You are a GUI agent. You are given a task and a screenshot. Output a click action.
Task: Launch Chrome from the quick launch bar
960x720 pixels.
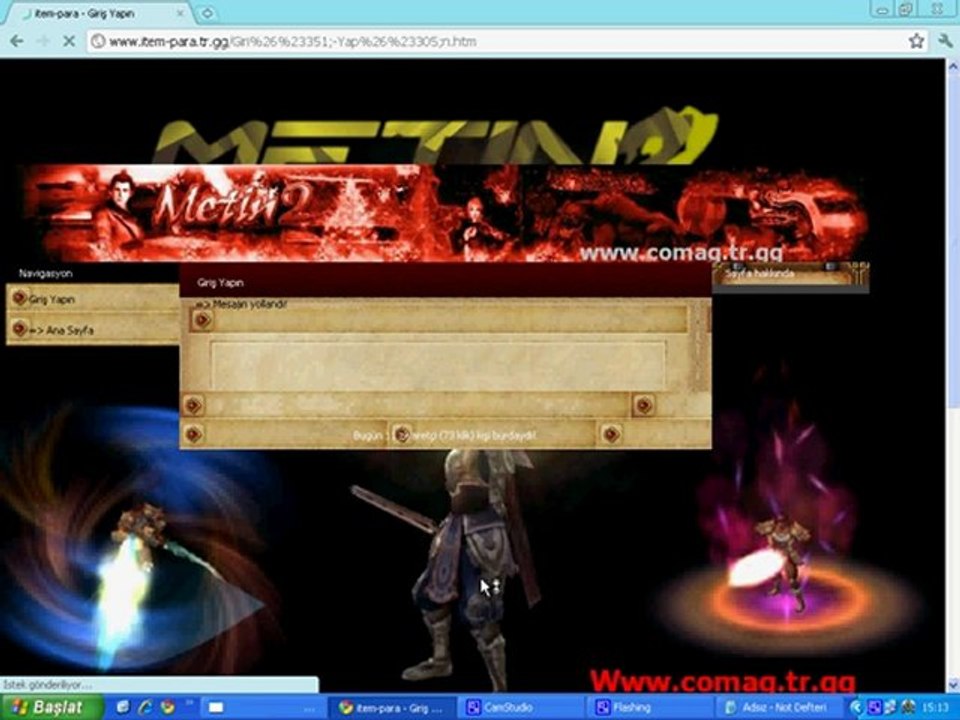tap(167, 707)
